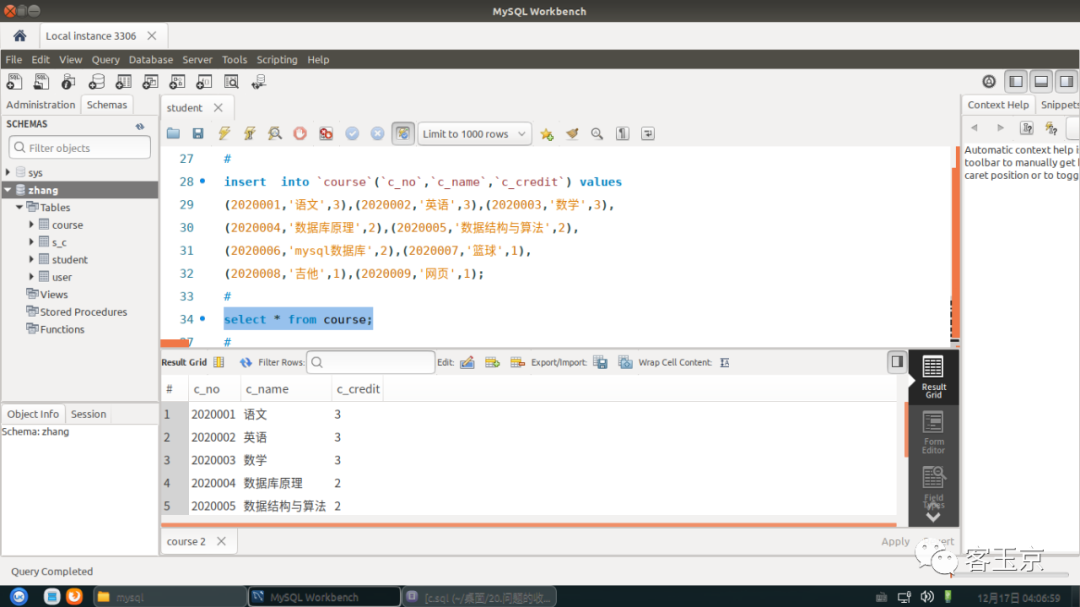The width and height of the screenshot is (1080, 607).
Task: Expand the s_c table node
Action: click(x=31, y=242)
